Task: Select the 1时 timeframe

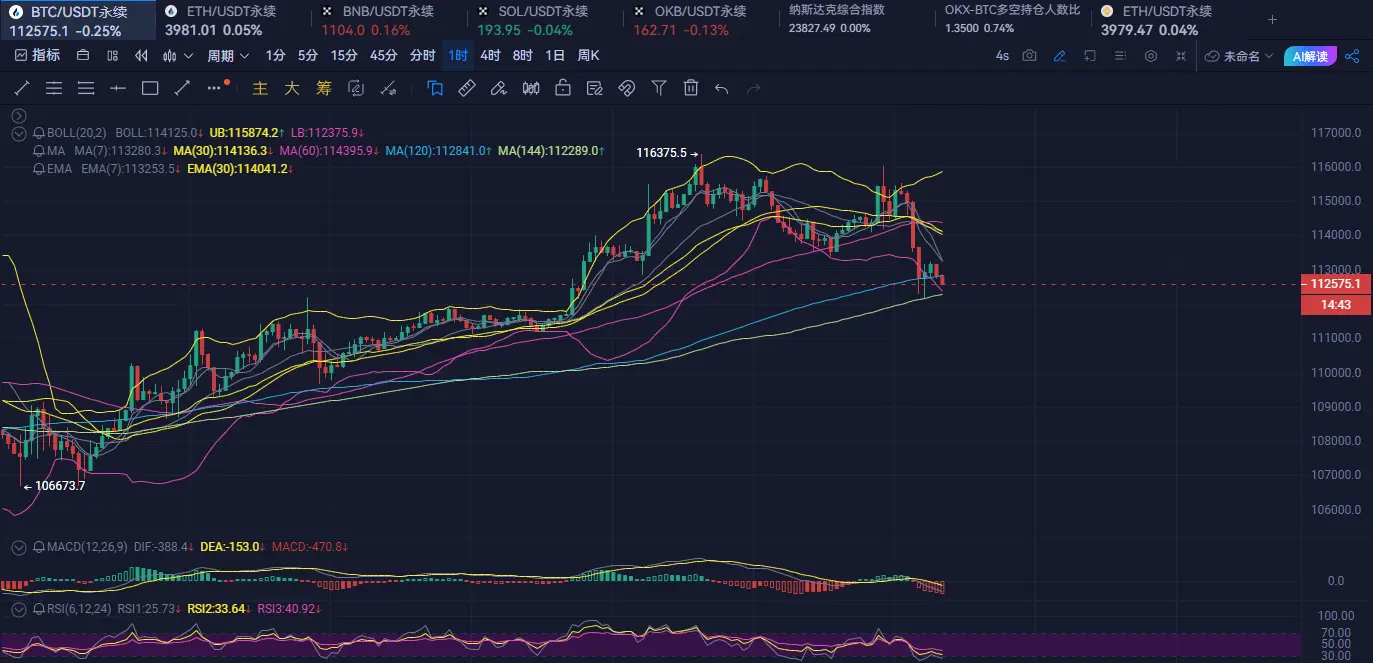Action: click(x=458, y=56)
